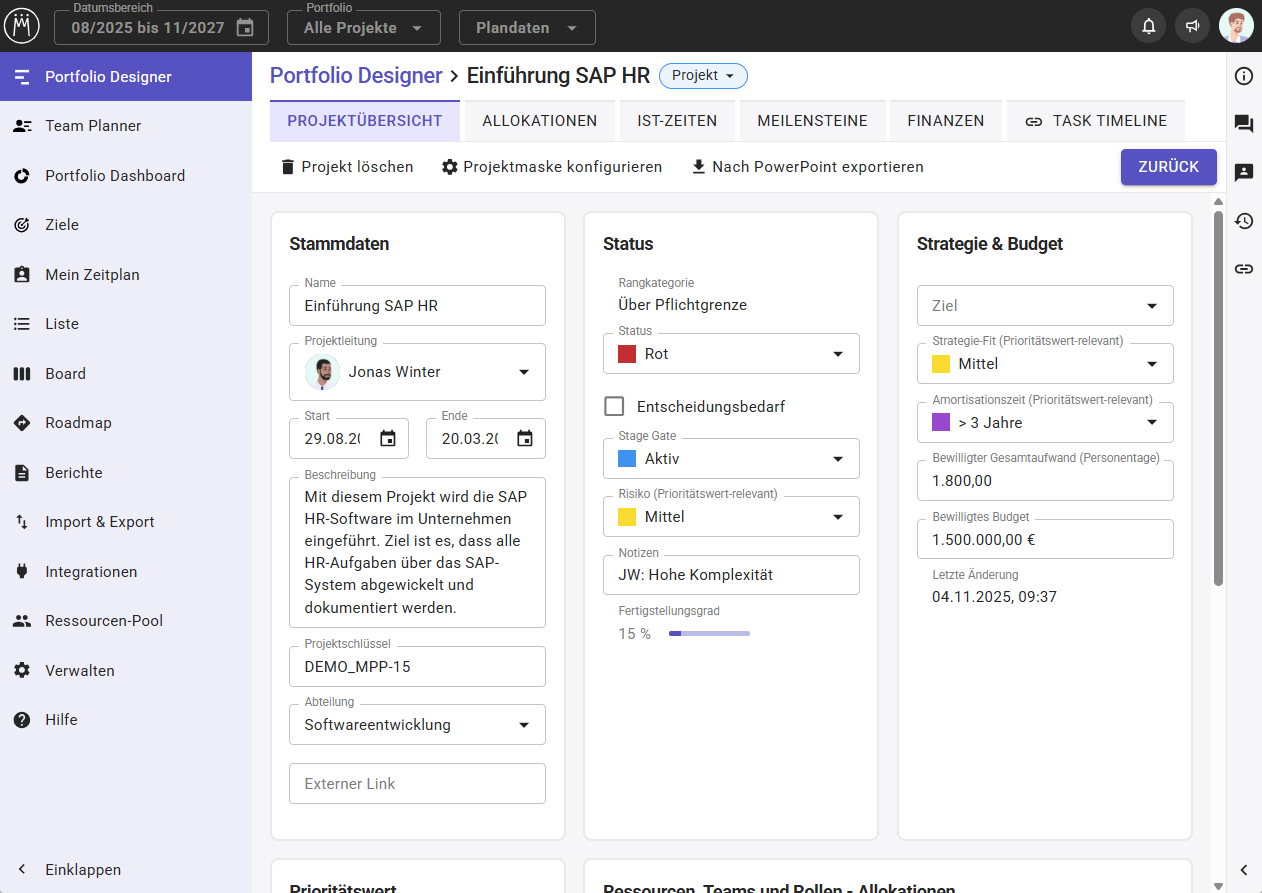Show the change history icon in right sidebar
Screen dimensions: 1262x893
point(1243,221)
